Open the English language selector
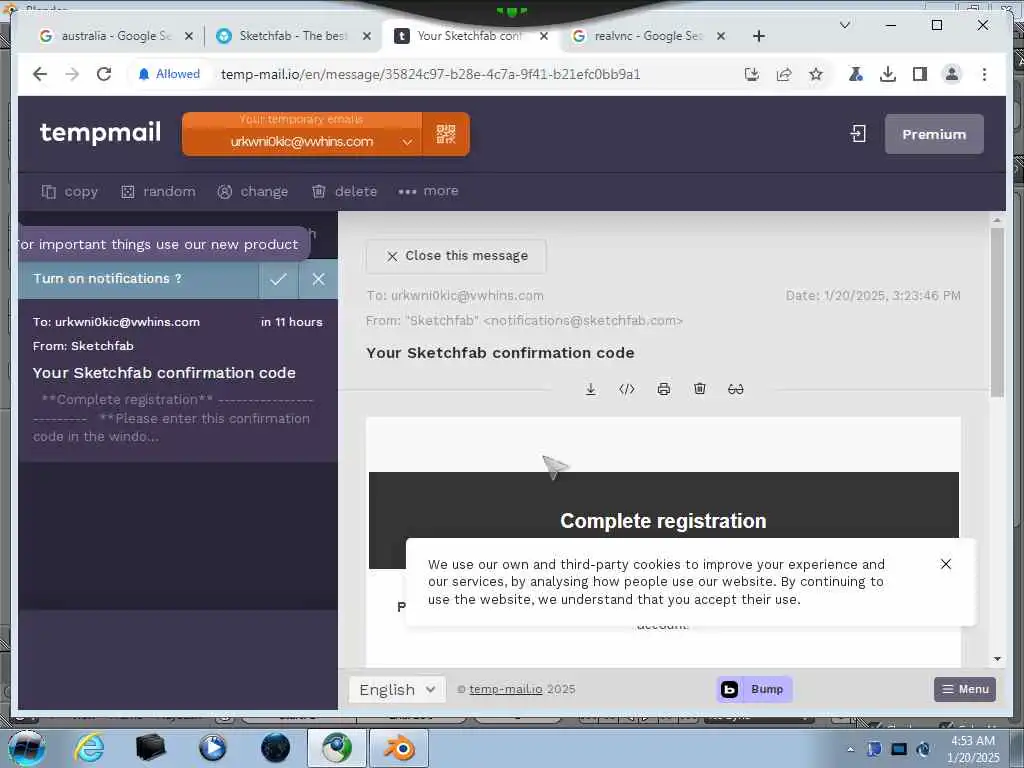This screenshot has height=768, width=1024. [x=397, y=689]
